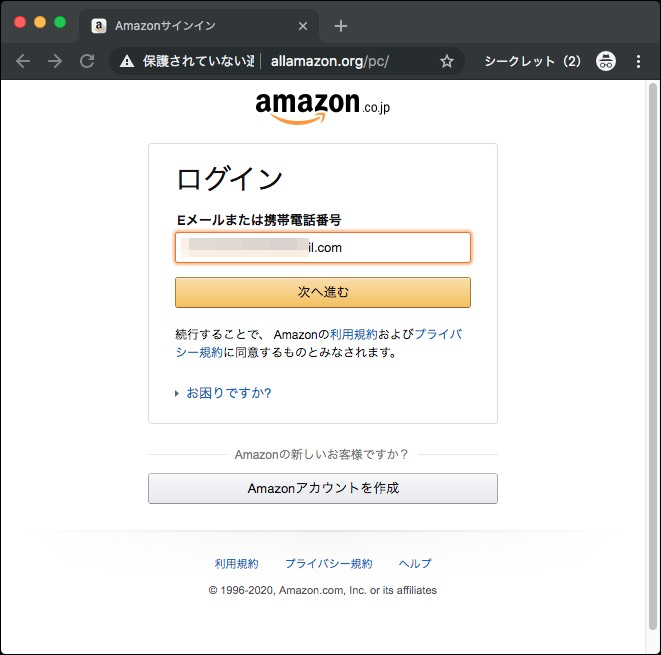
Task: Click the incognito profile icon
Action: pos(605,61)
